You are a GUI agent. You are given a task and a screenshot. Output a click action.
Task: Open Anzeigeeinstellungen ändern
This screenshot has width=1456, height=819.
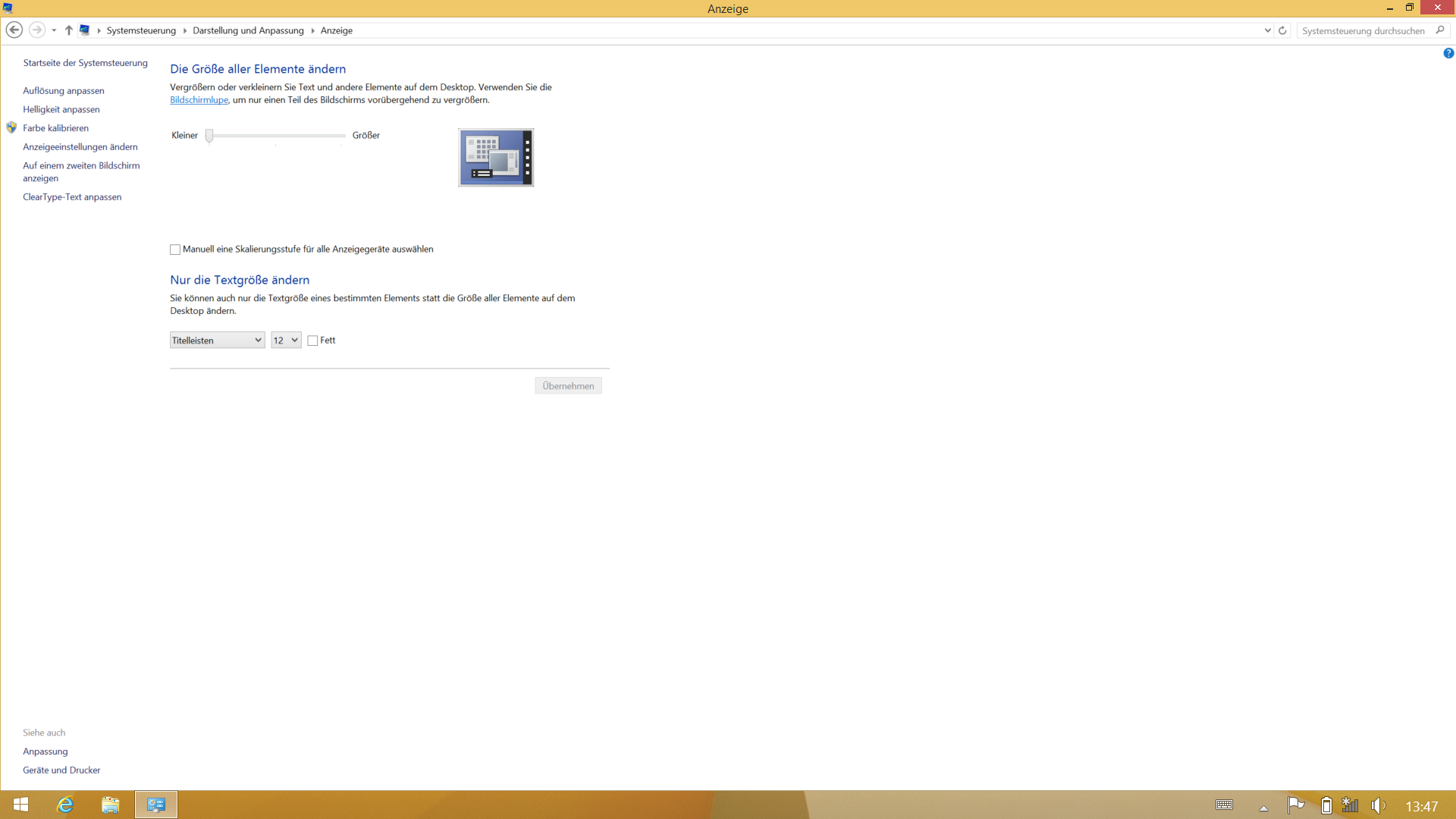click(80, 146)
